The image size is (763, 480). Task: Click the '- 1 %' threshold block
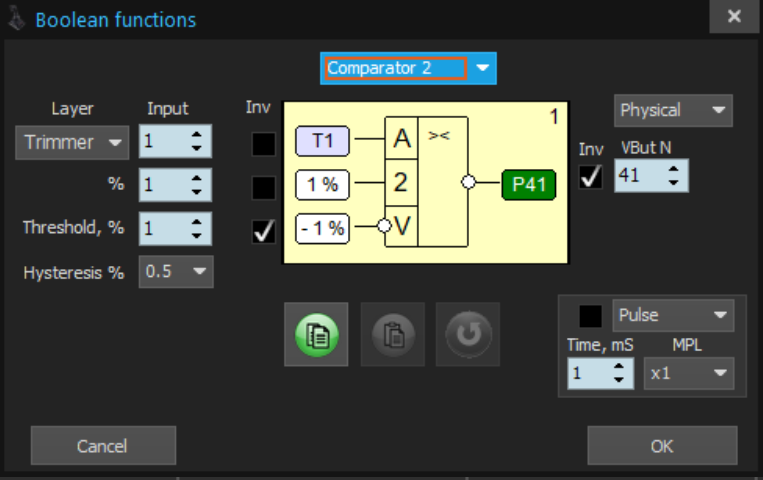pos(322,227)
